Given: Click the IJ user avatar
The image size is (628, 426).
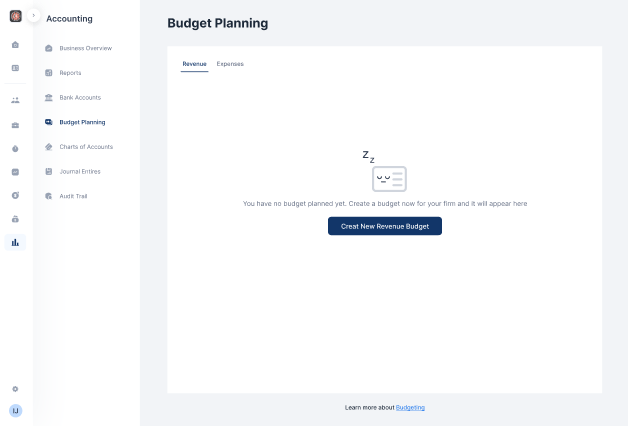Looking at the screenshot, I should pyautogui.click(x=15, y=410).
